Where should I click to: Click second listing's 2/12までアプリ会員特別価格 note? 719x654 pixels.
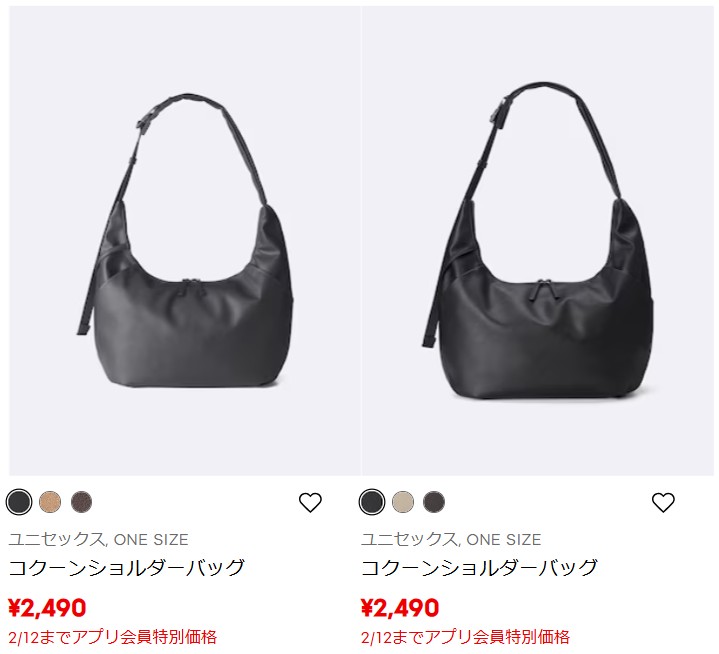[x=465, y=637]
